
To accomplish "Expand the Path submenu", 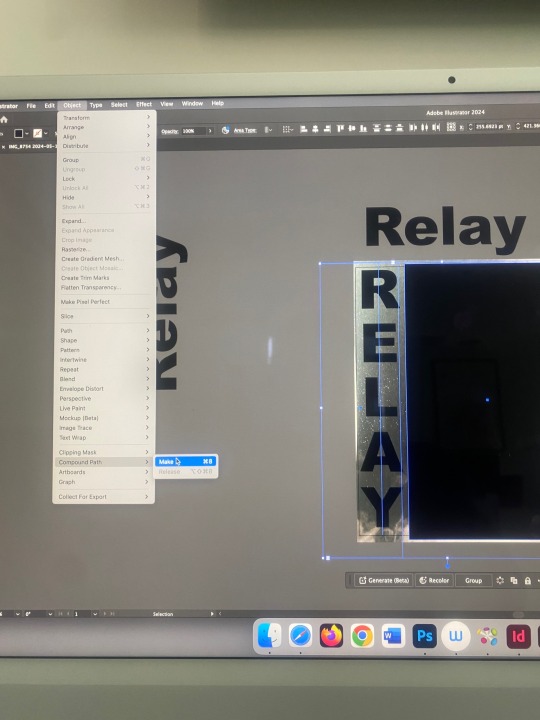I will [x=104, y=331].
